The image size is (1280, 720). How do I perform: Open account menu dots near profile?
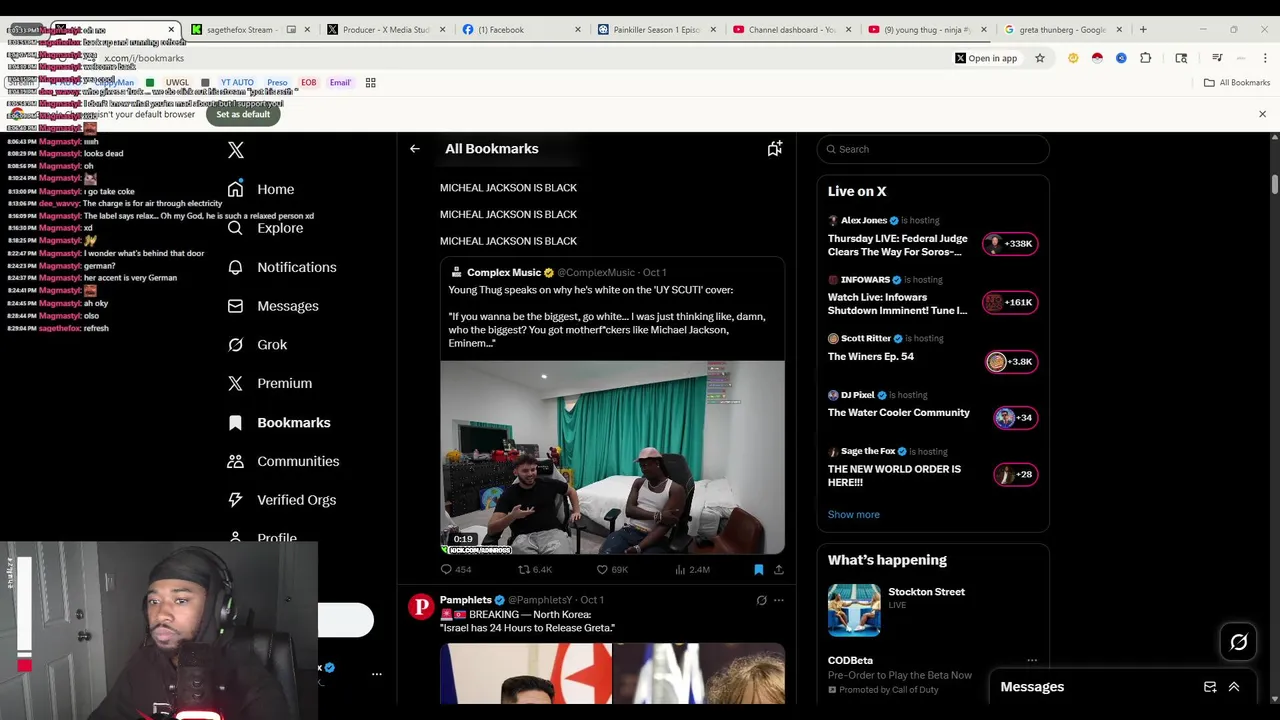377,674
